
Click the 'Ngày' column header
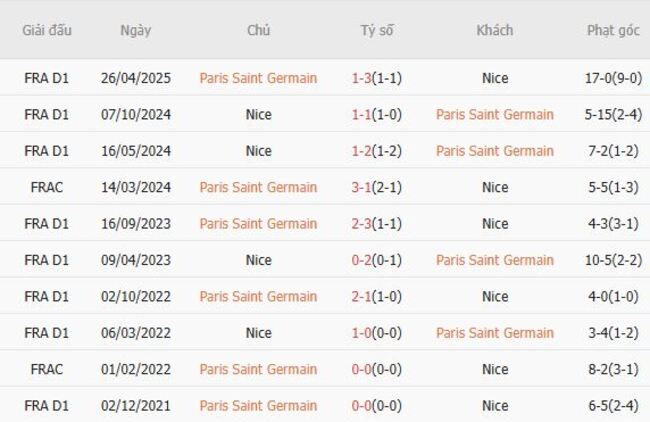click(136, 30)
